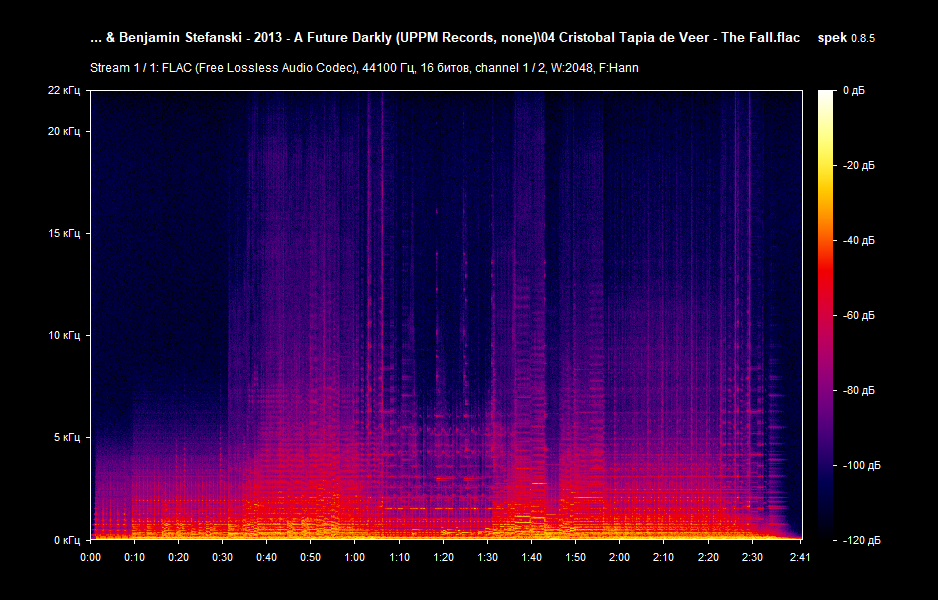Click the 5 кГц frequency label
938x600 pixels.
point(68,436)
